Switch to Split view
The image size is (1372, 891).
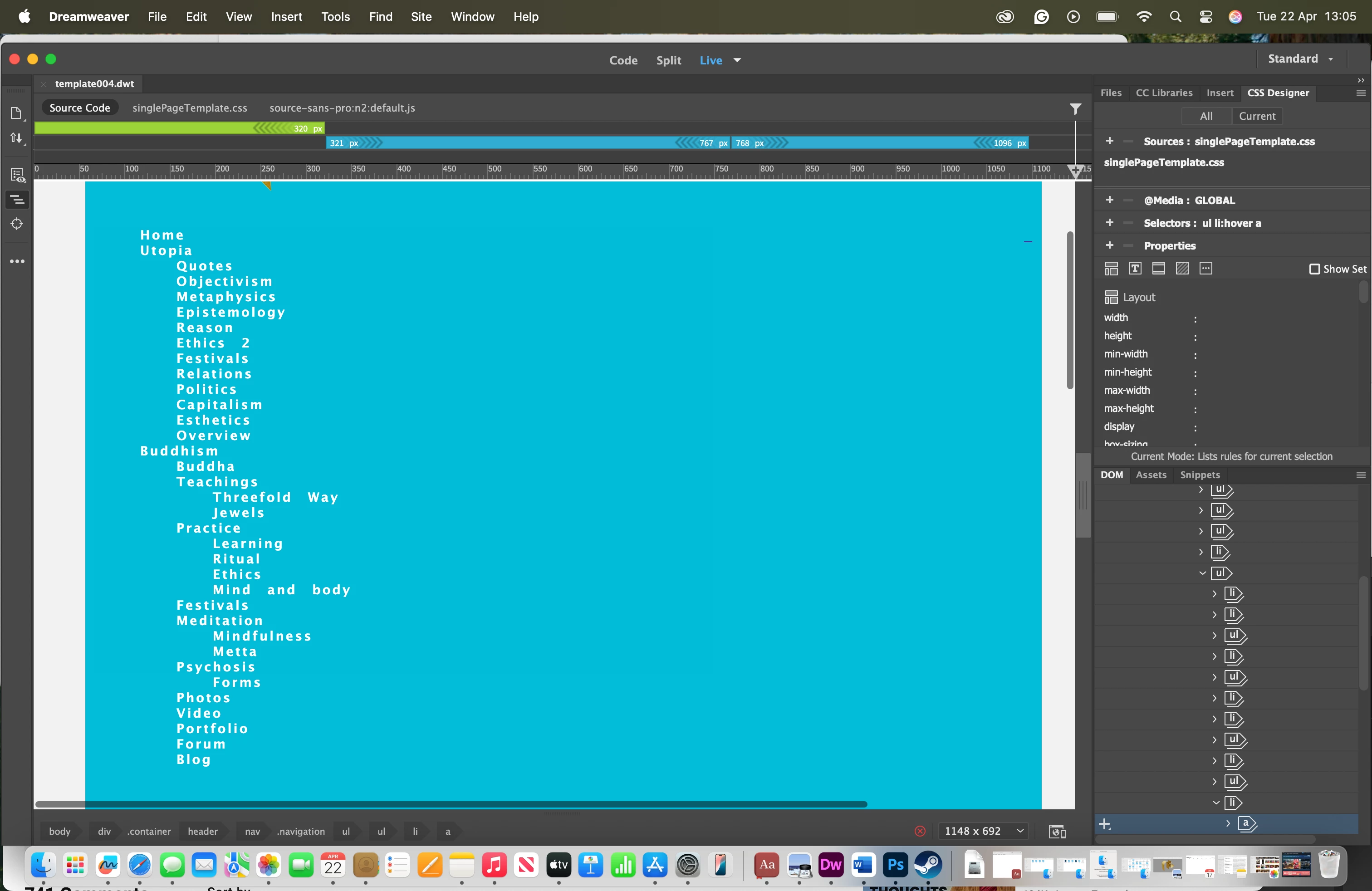(668, 60)
